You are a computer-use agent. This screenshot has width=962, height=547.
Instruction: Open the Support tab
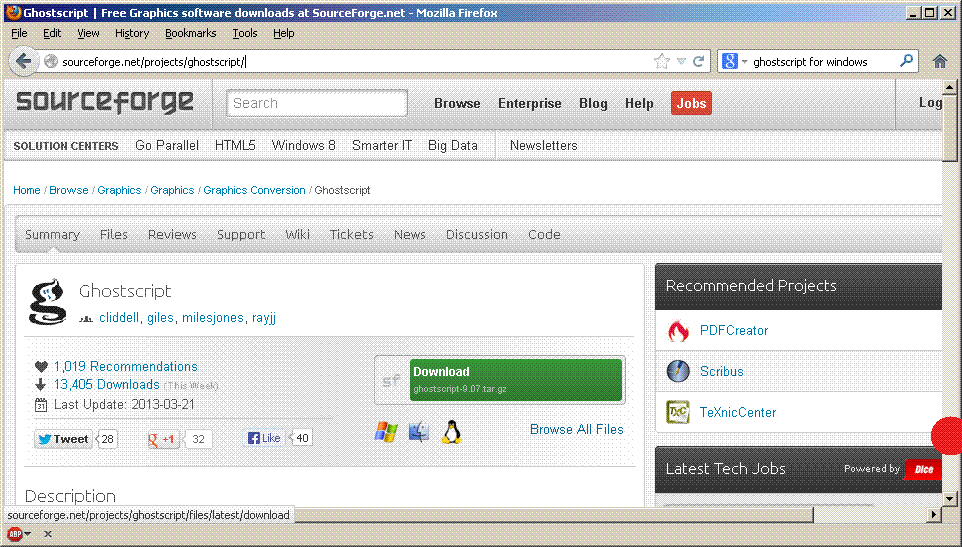[240, 234]
